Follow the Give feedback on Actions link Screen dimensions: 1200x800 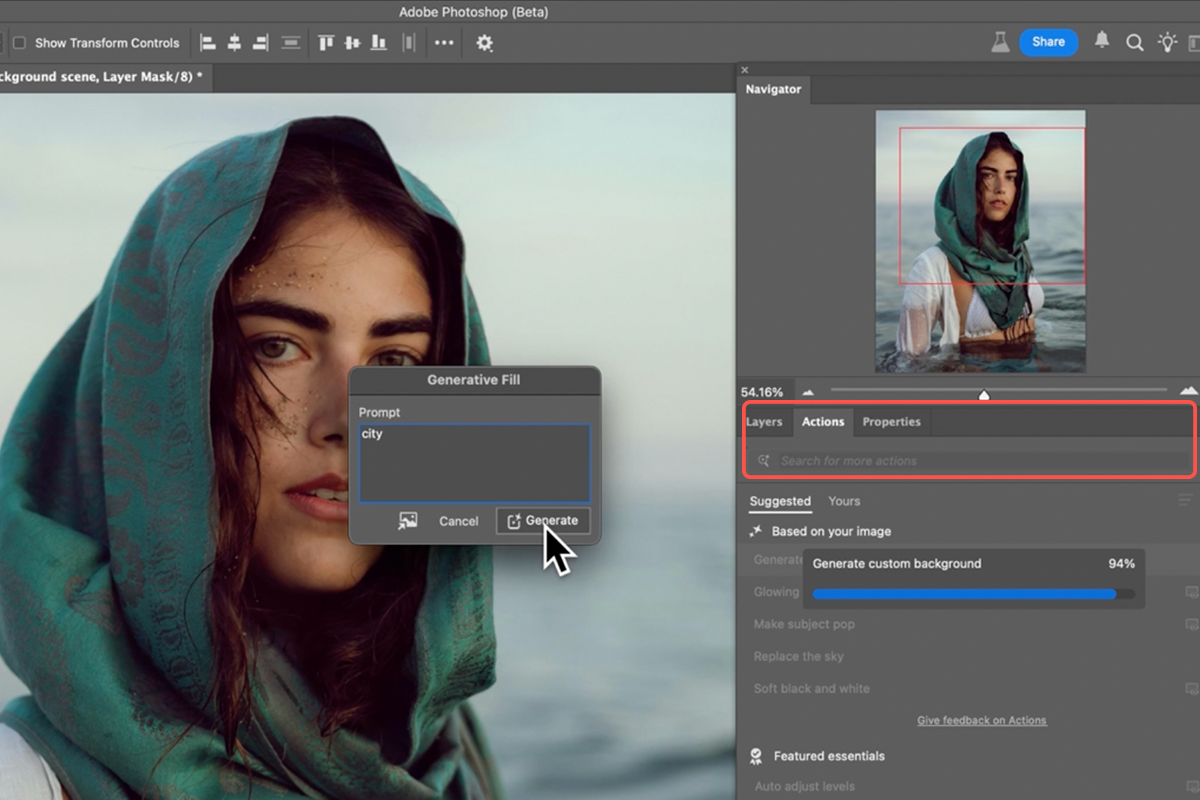click(981, 720)
